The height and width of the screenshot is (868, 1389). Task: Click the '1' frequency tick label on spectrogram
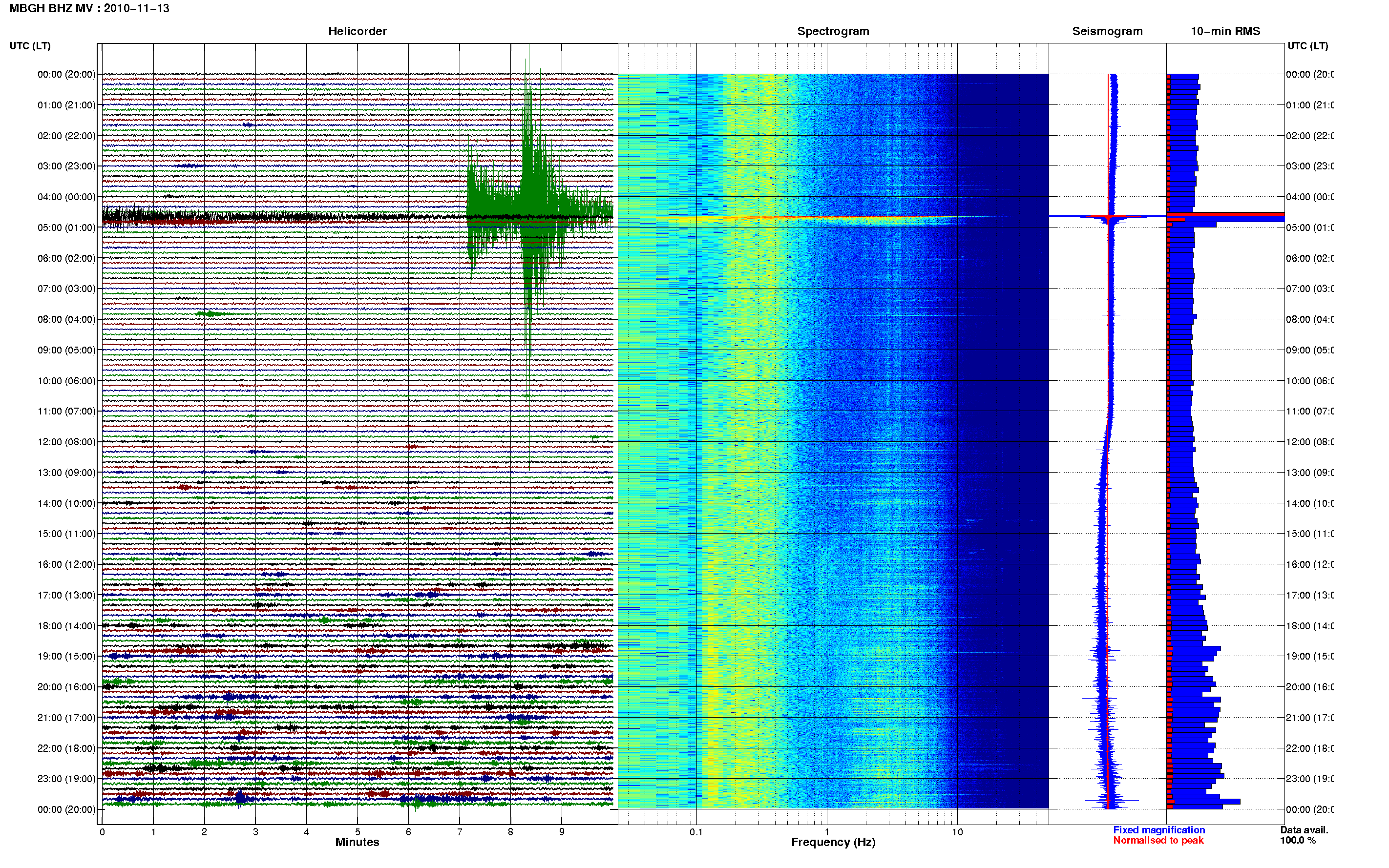[827, 832]
